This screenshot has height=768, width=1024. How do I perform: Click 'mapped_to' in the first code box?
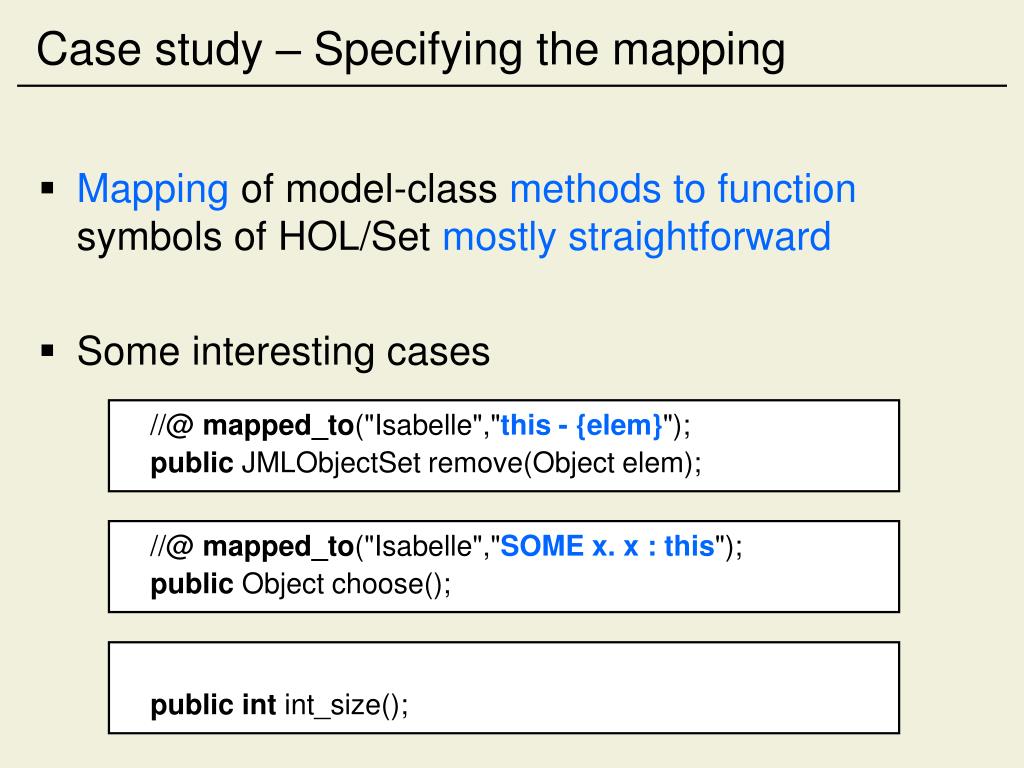[278, 426]
